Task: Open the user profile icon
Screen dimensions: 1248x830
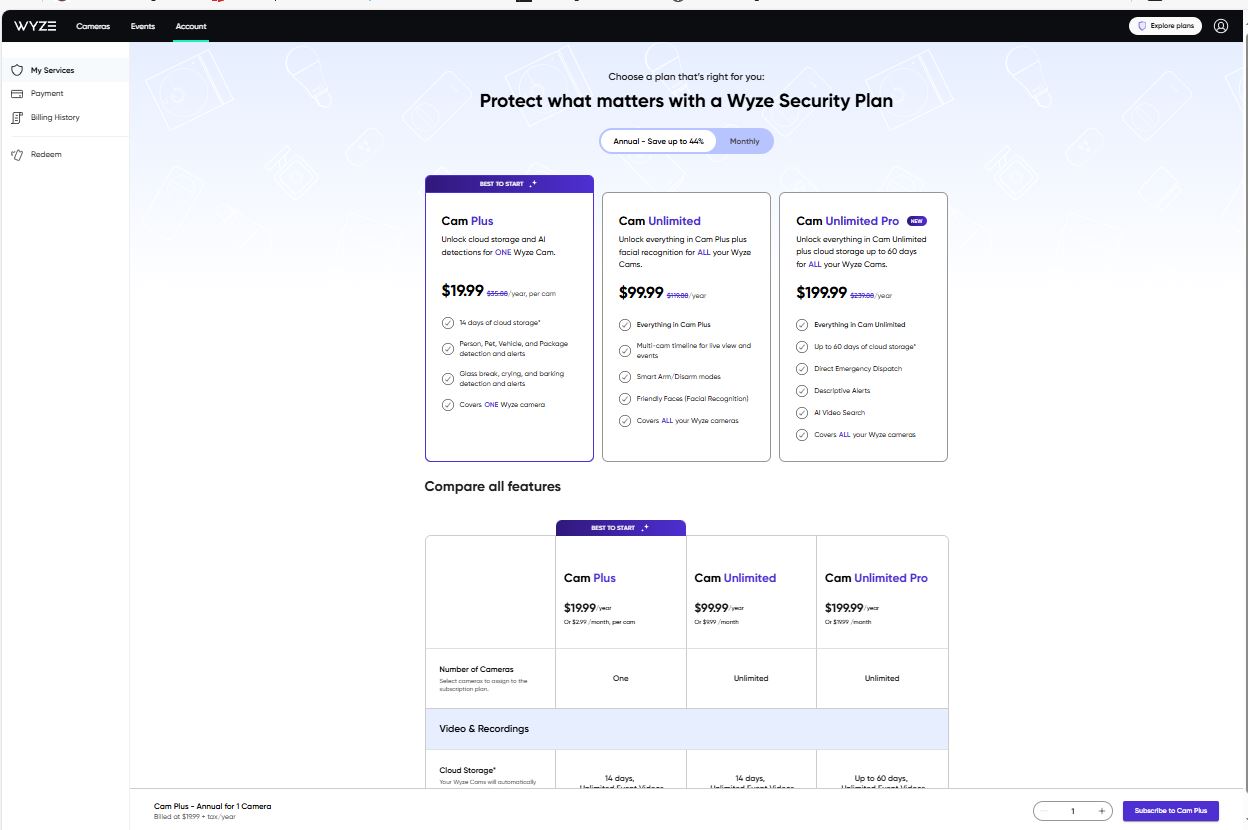Action: [x=1220, y=26]
